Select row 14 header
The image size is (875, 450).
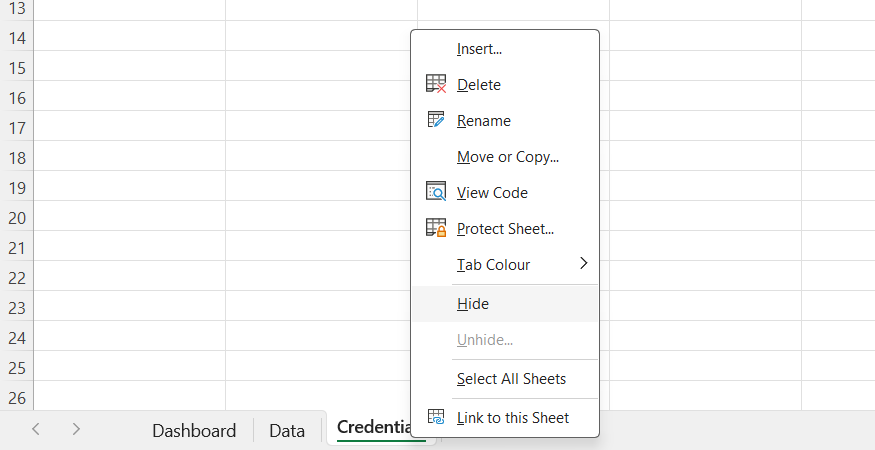click(x=17, y=38)
